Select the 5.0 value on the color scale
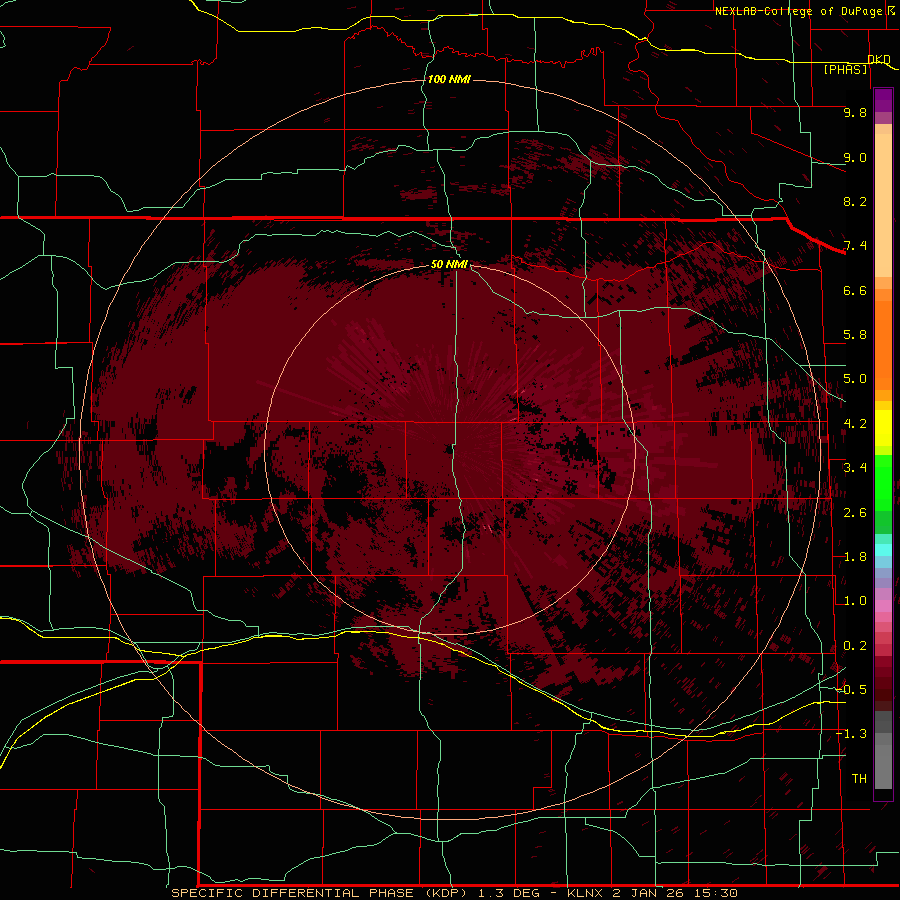900x900 pixels. (x=855, y=379)
